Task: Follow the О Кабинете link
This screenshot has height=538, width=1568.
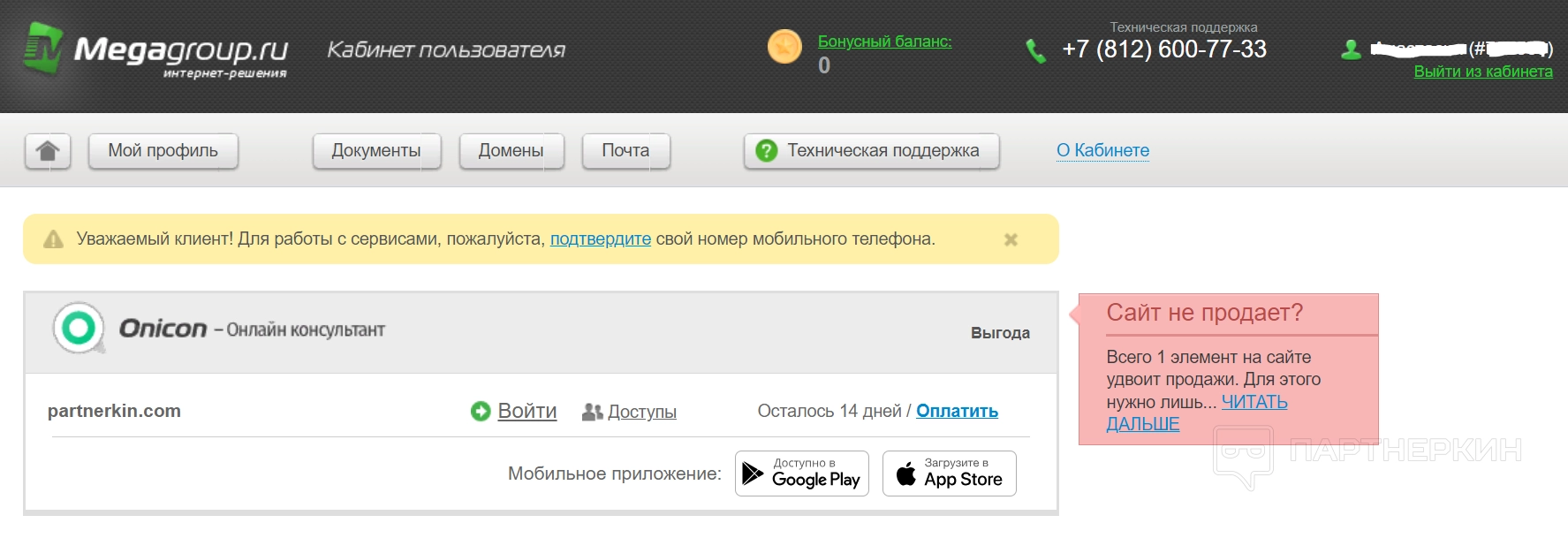Action: [1102, 150]
